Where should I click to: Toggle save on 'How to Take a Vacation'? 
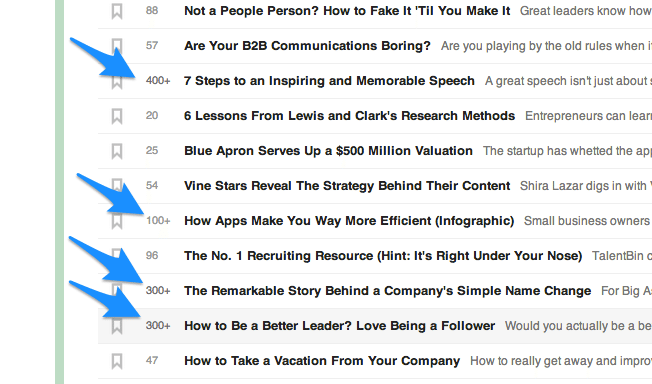click(117, 361)
